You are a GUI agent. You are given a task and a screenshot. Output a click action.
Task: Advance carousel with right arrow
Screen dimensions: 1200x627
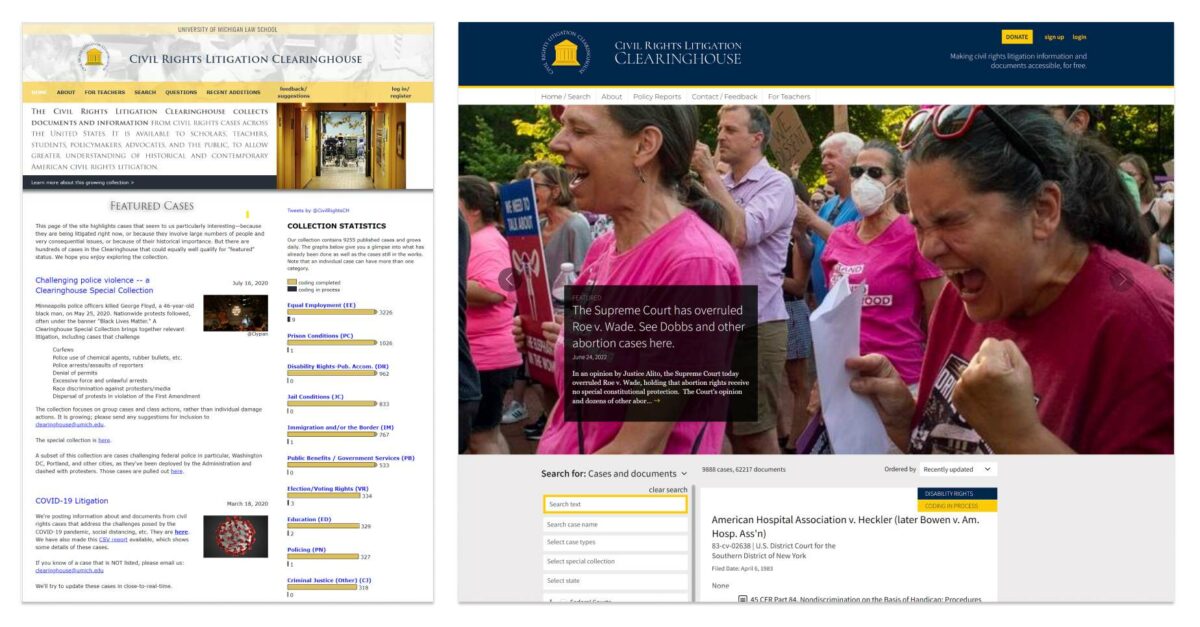[1122, 280]
